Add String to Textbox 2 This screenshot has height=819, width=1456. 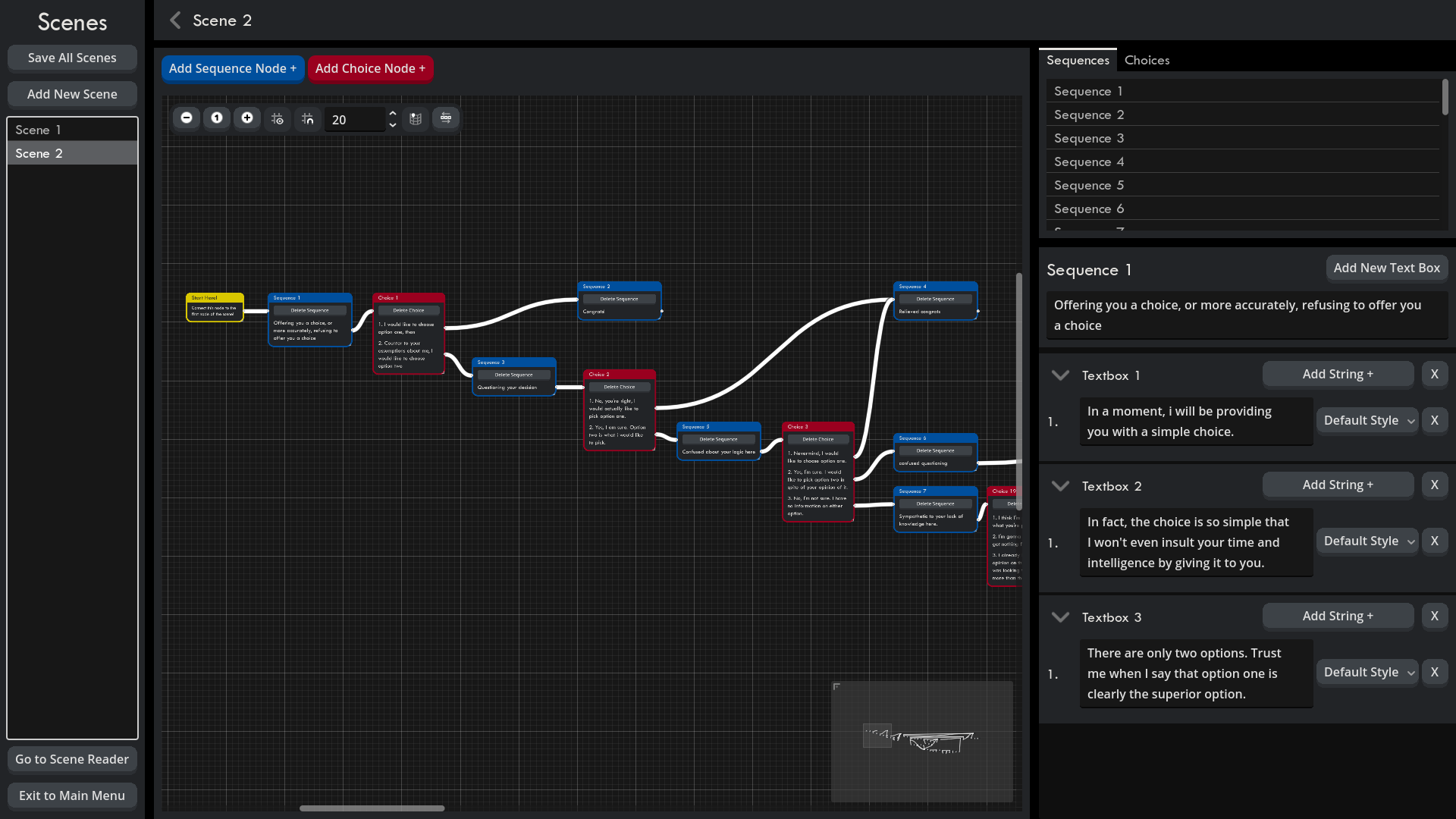pos(1338,485)
